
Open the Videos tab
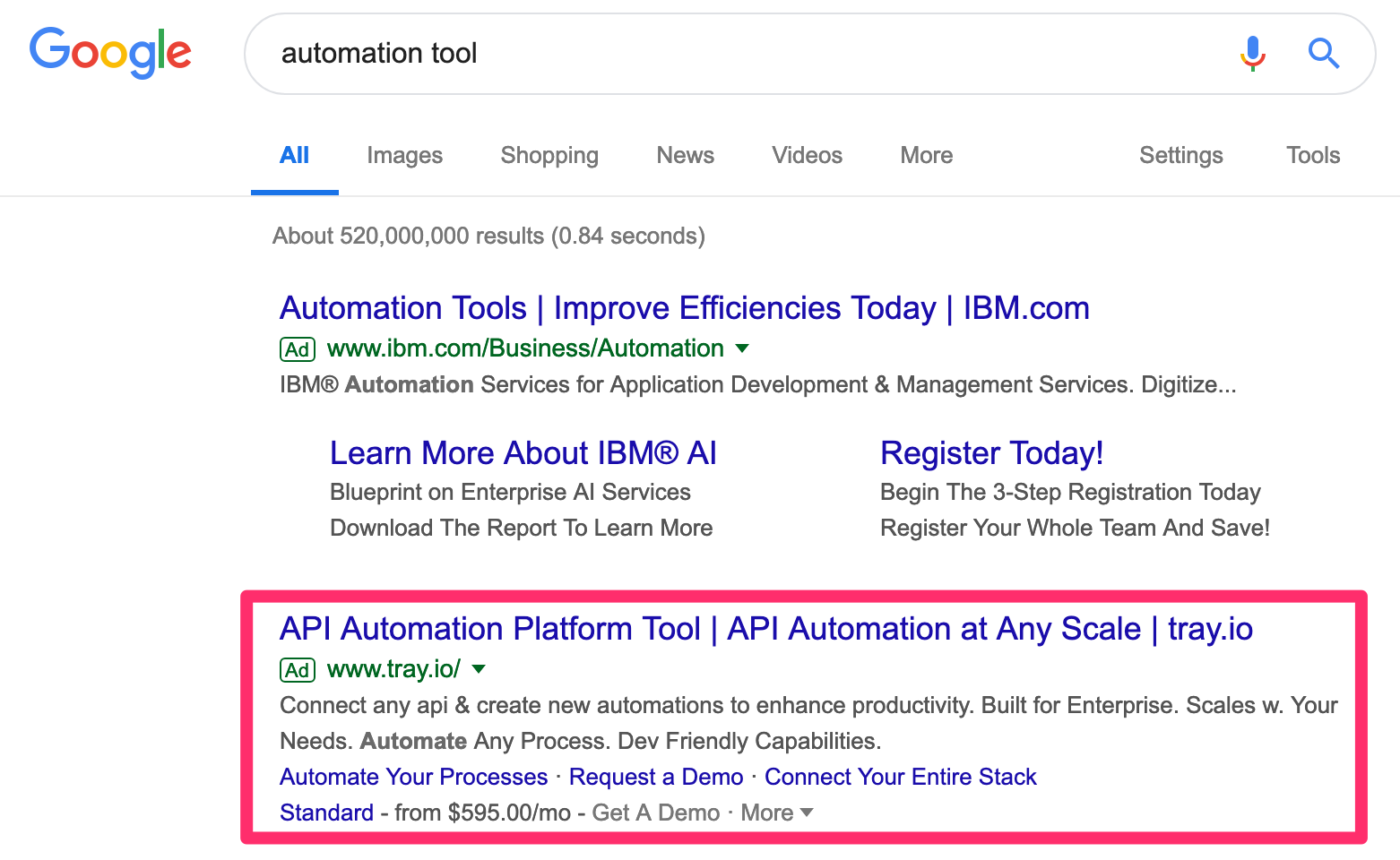coord(807,156)
